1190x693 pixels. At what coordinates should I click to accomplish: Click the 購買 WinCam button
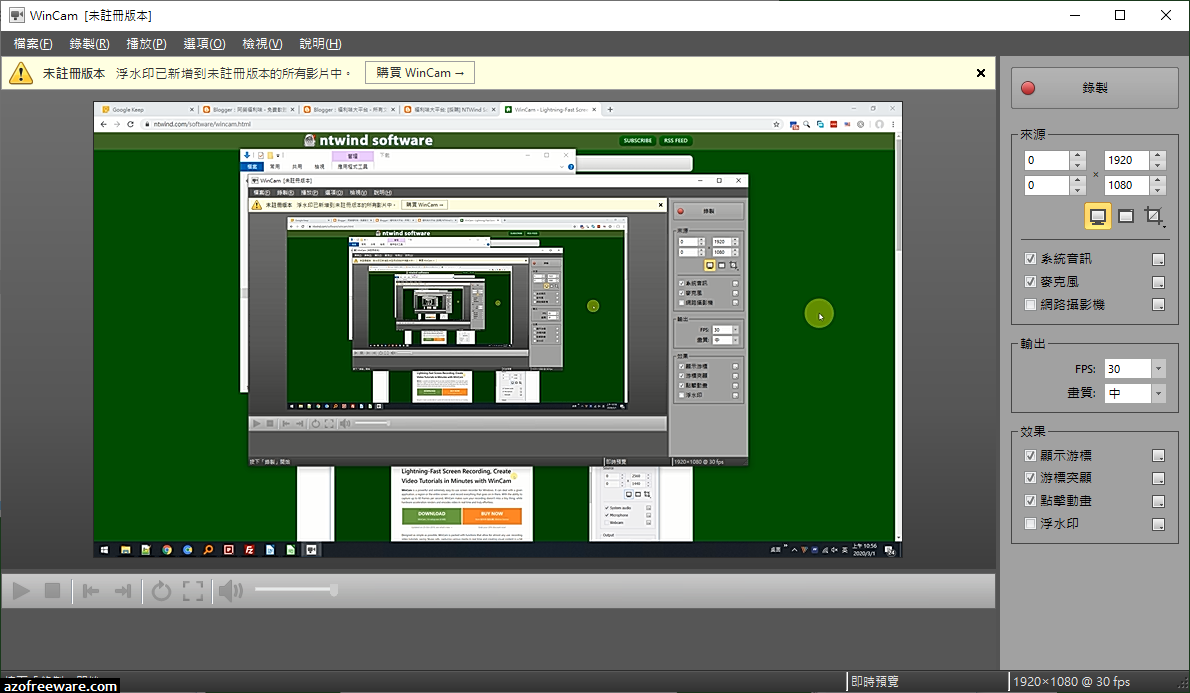click(419, 72)
